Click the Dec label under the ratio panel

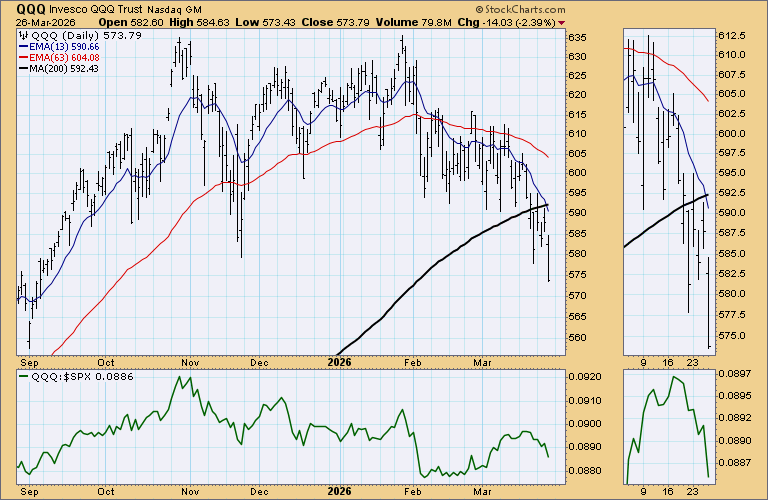click(259, 491)
